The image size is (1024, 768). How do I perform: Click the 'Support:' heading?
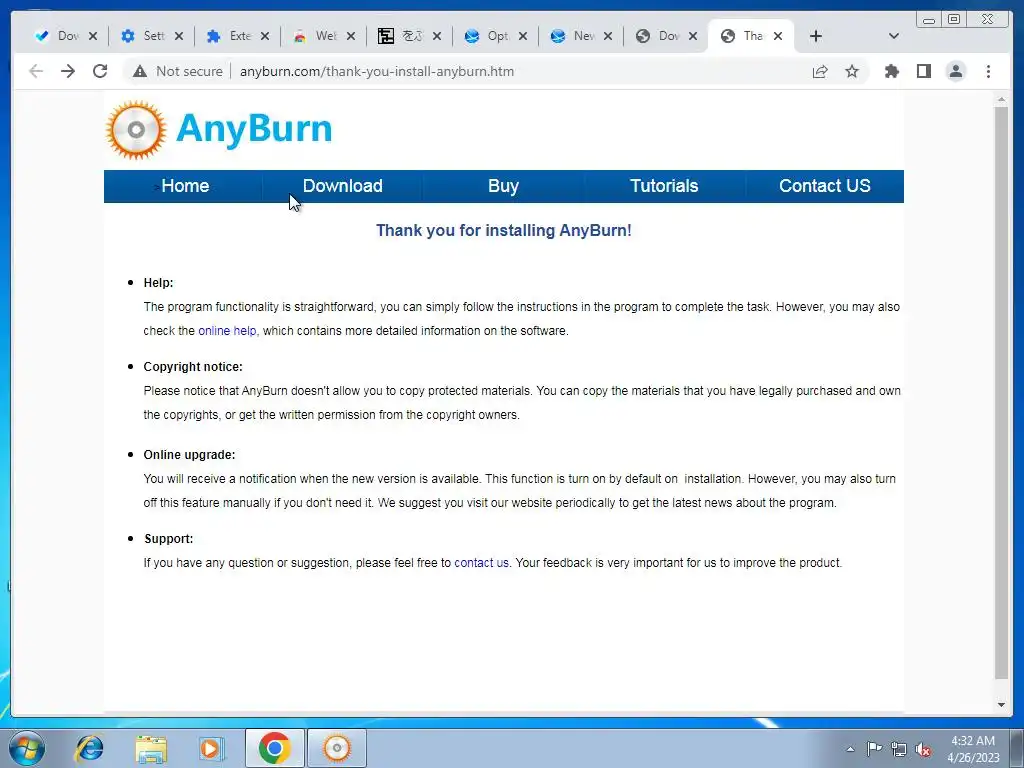point(168,539)
